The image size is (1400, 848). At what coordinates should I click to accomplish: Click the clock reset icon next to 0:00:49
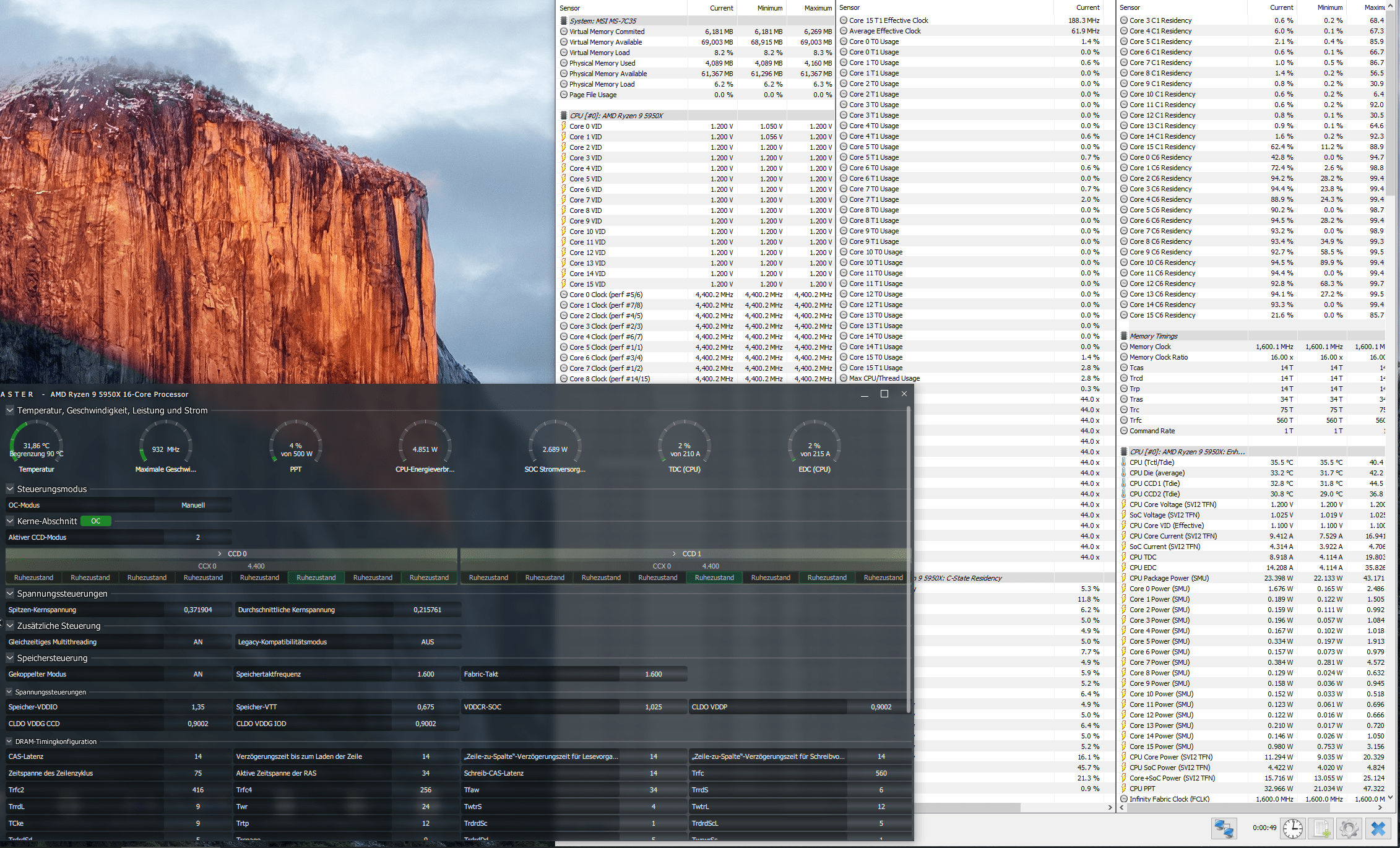(1293, 828)
